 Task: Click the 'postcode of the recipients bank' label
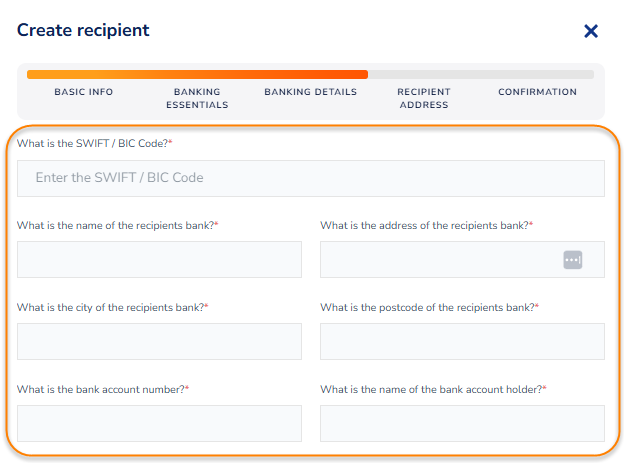pyautogui.click(x=427, y=308)
